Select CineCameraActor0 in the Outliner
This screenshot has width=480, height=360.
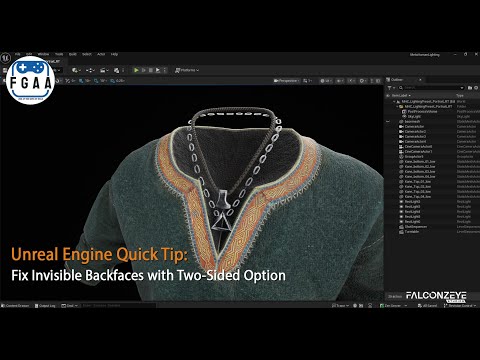(x=418, y=146)
